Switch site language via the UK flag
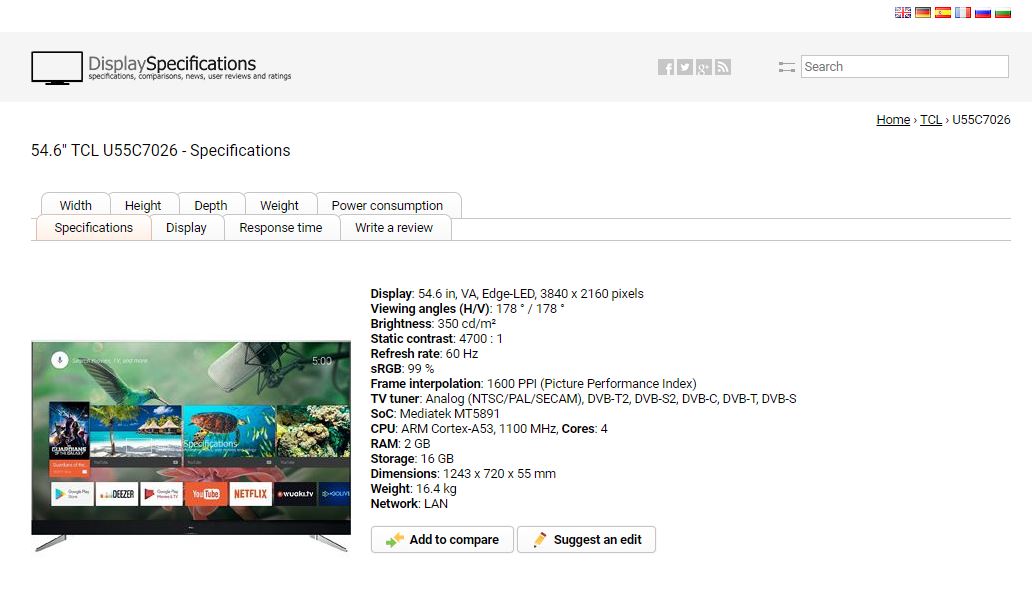The height and width of the screenshot is (612, 1032). pyautogui.click(x=903, y=13)
